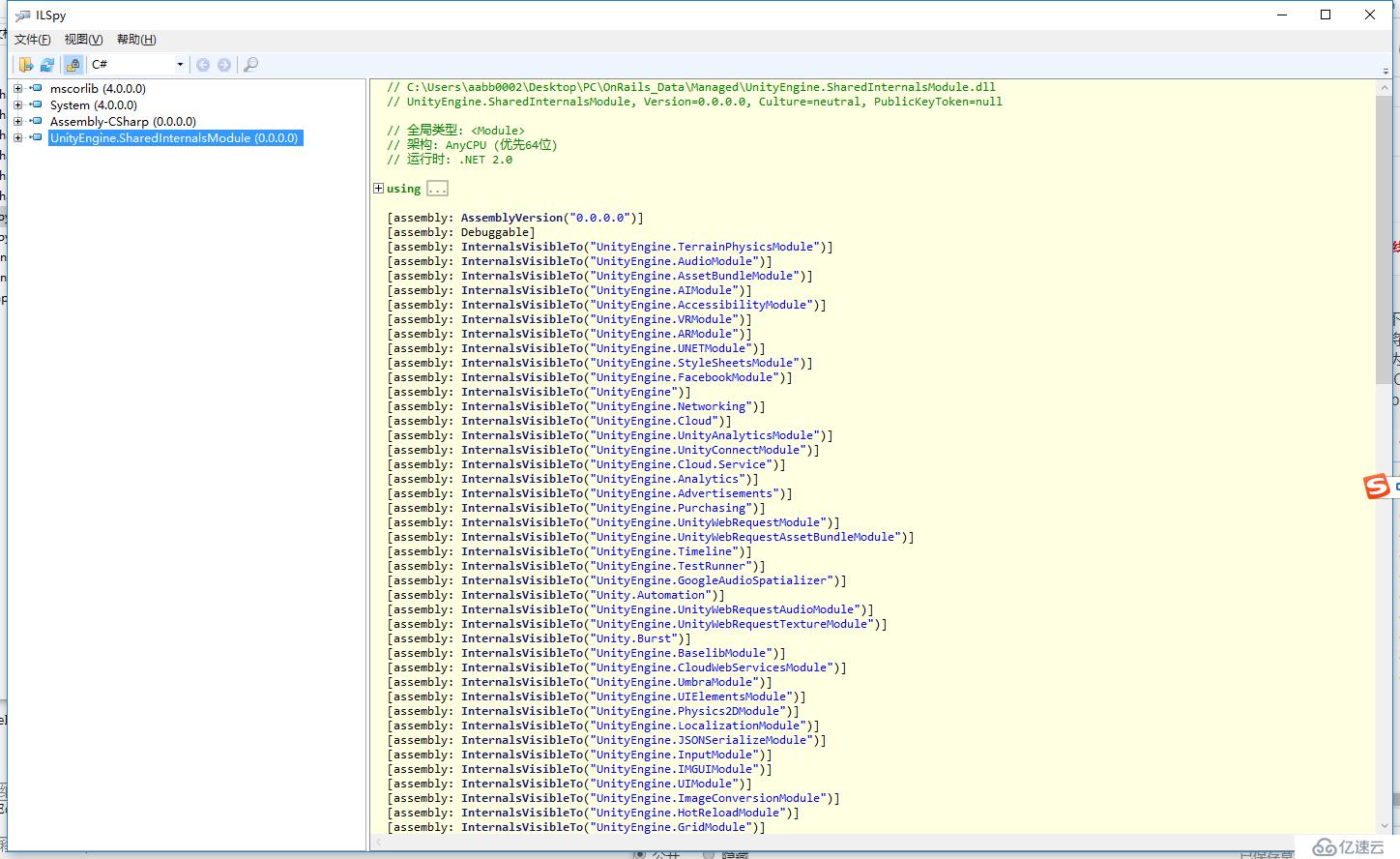Expand the mscorlib tree node
This screenshot has width=1400, height=859.
point(17,88)
